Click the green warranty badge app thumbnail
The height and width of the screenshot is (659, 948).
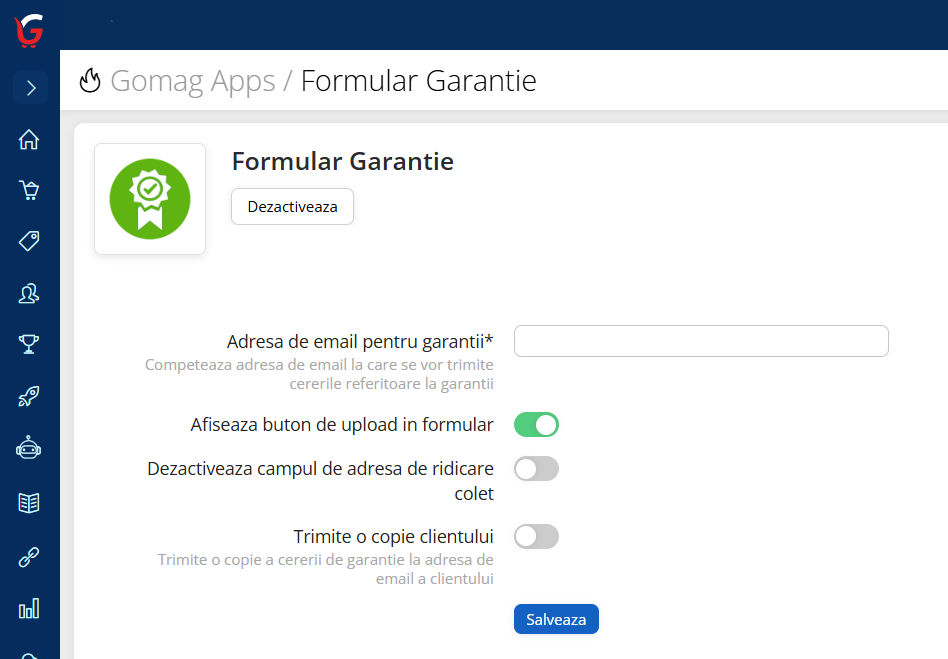[x=150, y=199]
